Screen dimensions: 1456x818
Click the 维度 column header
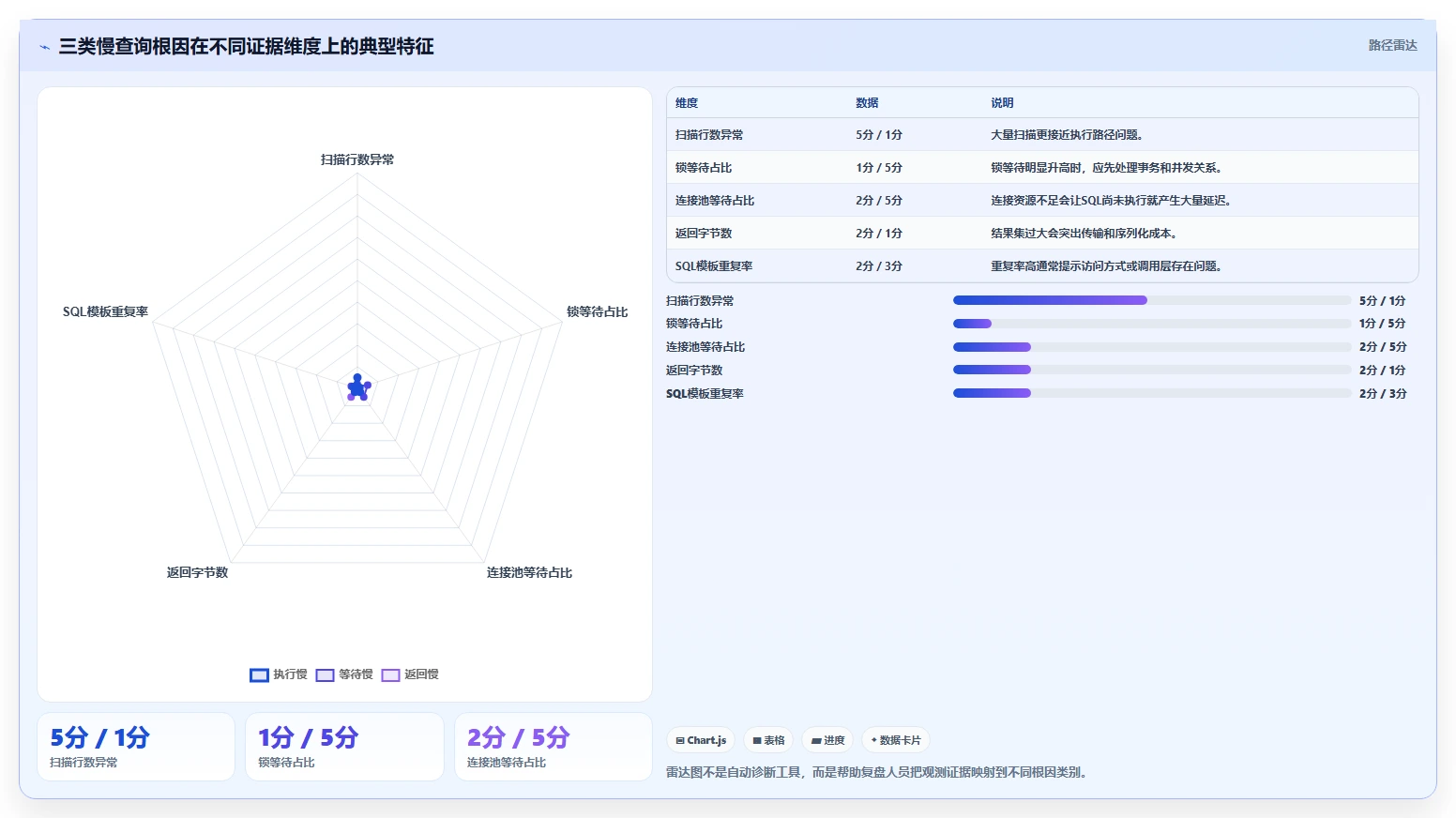tap(687, 103)
